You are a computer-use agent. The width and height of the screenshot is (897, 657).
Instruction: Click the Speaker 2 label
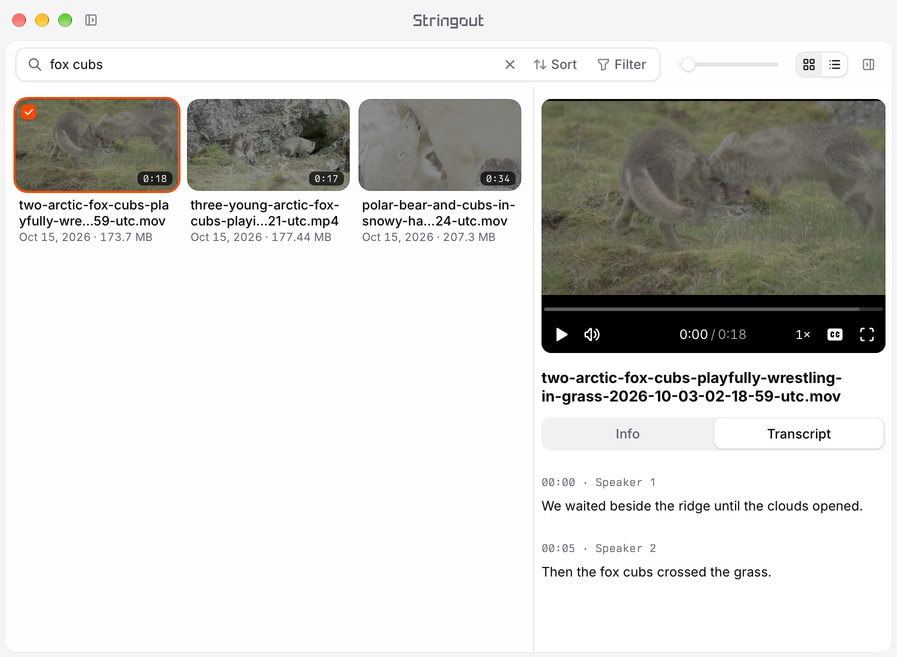point(625,548)
